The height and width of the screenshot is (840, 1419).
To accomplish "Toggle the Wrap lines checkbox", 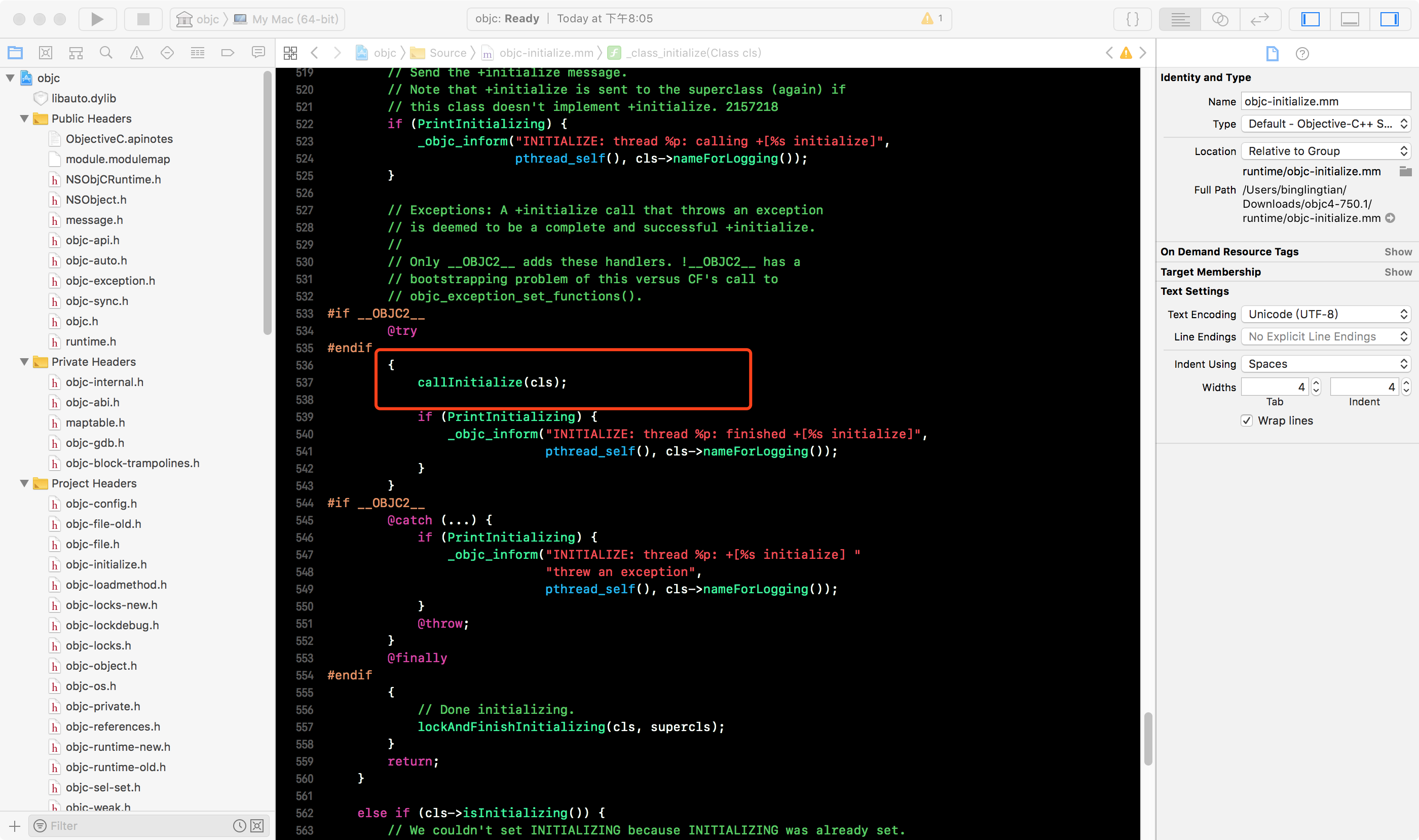I will point(1247,421).
